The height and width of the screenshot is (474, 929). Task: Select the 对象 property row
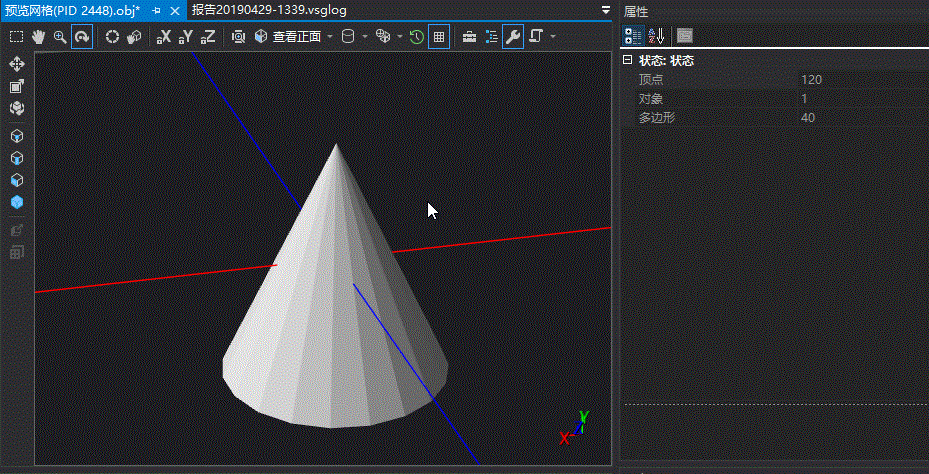pos(774,98)
